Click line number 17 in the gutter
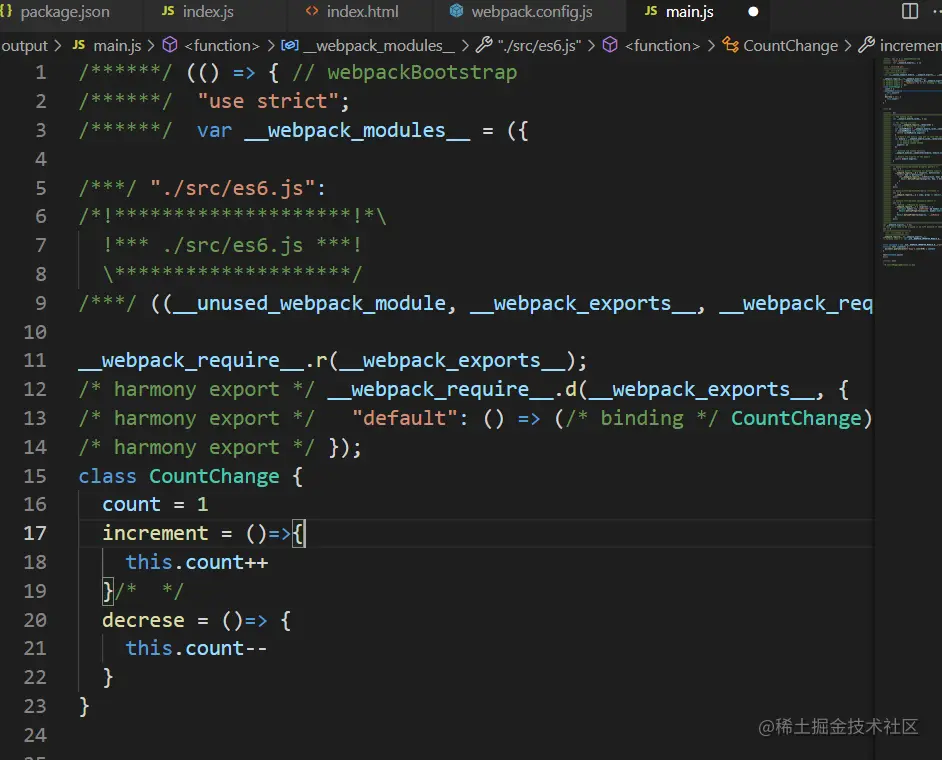Viewport: 942px width, 760px height. click(35, 533)
